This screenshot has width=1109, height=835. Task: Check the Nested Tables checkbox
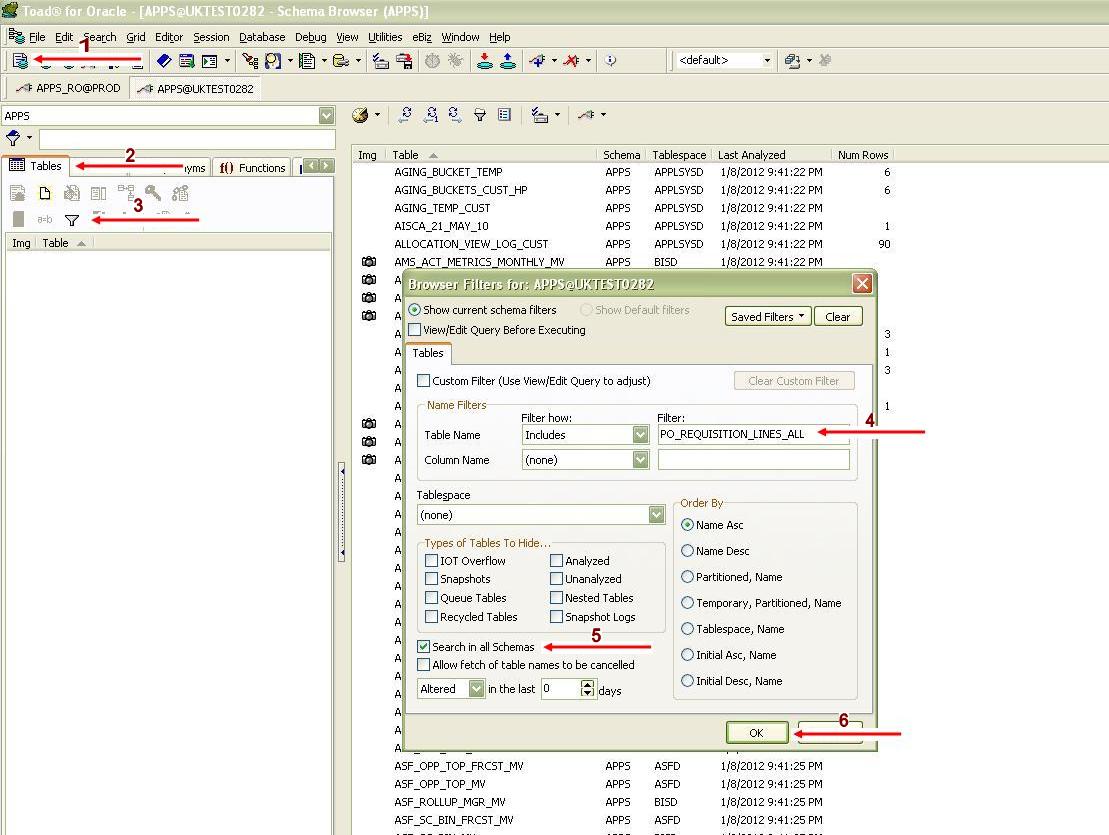pos(557,597)
